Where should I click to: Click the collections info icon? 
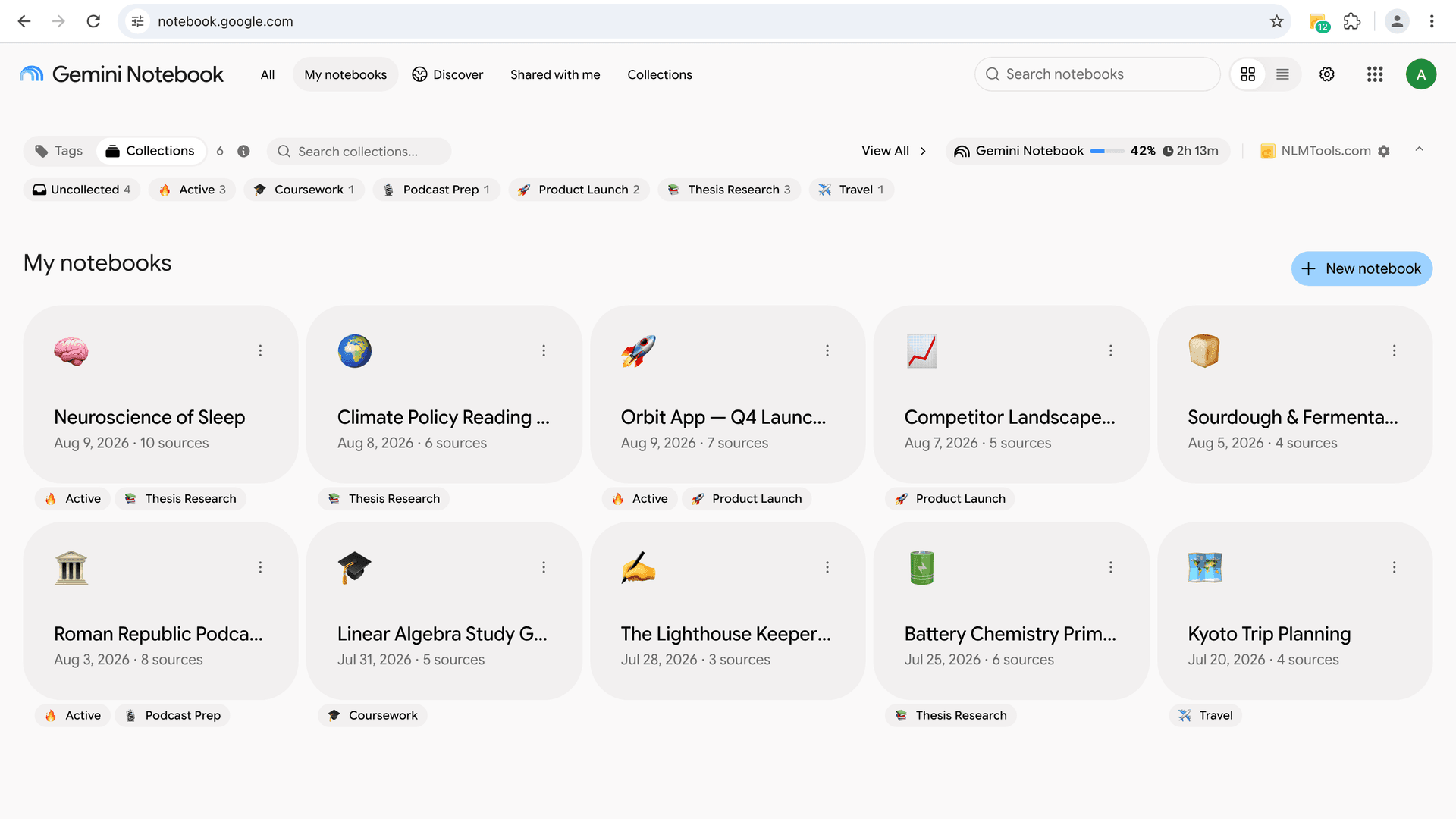[243, 151]
